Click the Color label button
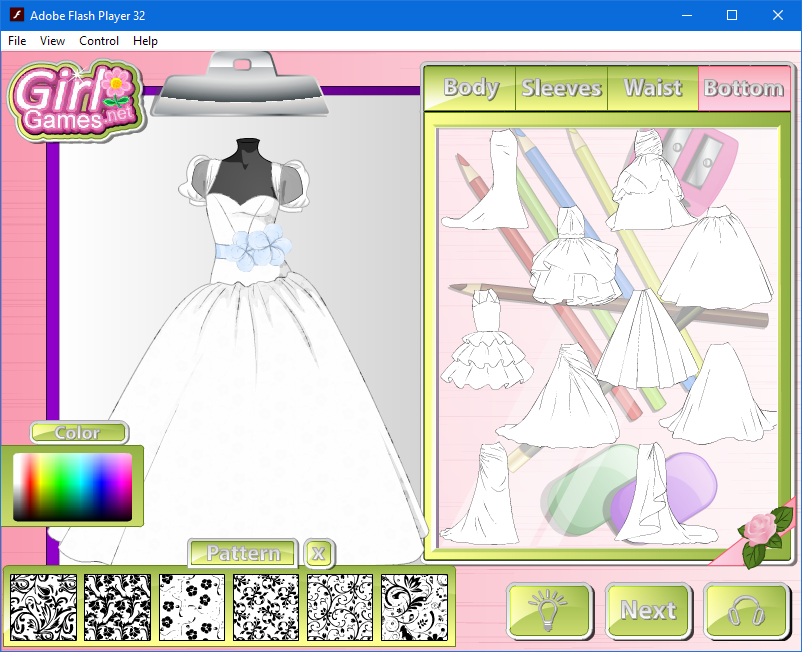The width and height of the screenshot is (802, 652). click(78, 433)
